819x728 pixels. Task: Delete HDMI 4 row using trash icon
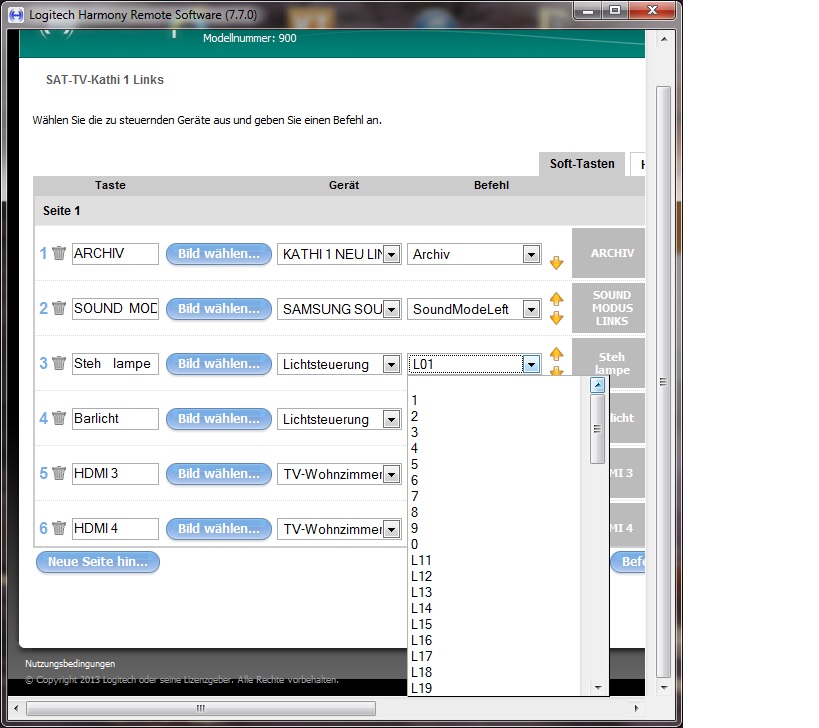click(59, 529)
